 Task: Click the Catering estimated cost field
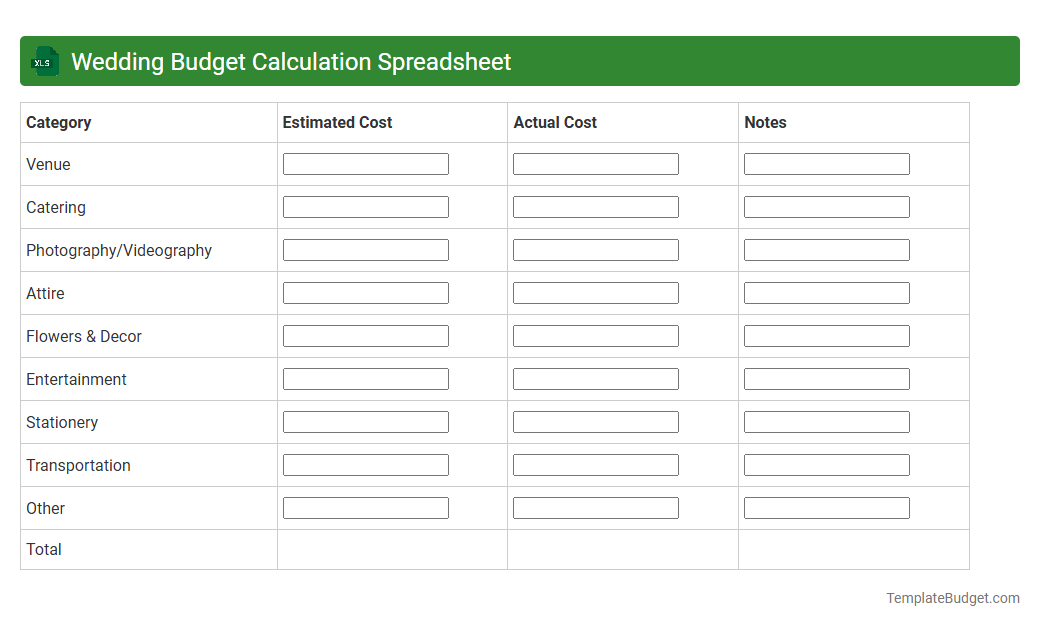[365, 206]
